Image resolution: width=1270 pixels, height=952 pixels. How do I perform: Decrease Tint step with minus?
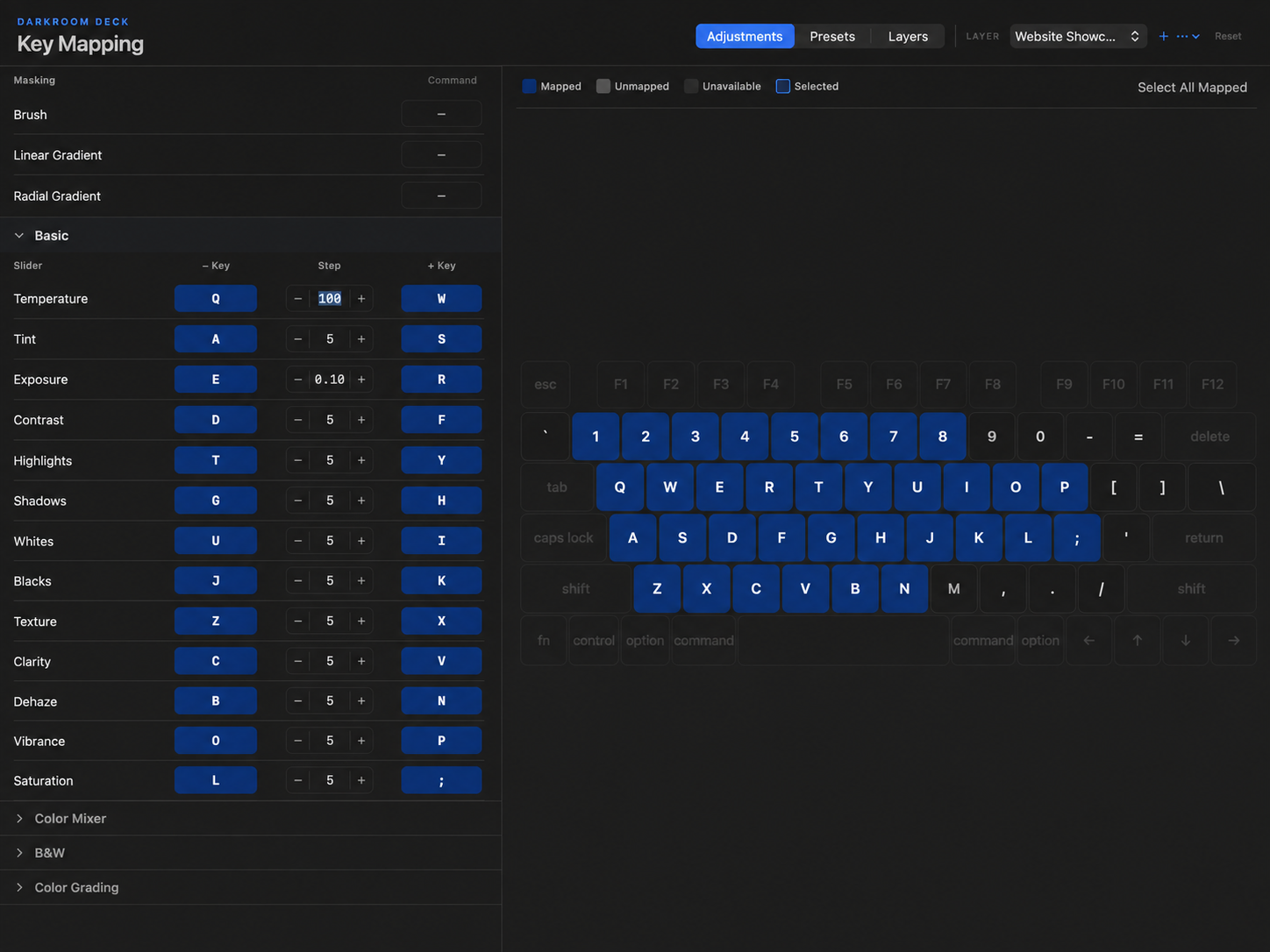298,339
